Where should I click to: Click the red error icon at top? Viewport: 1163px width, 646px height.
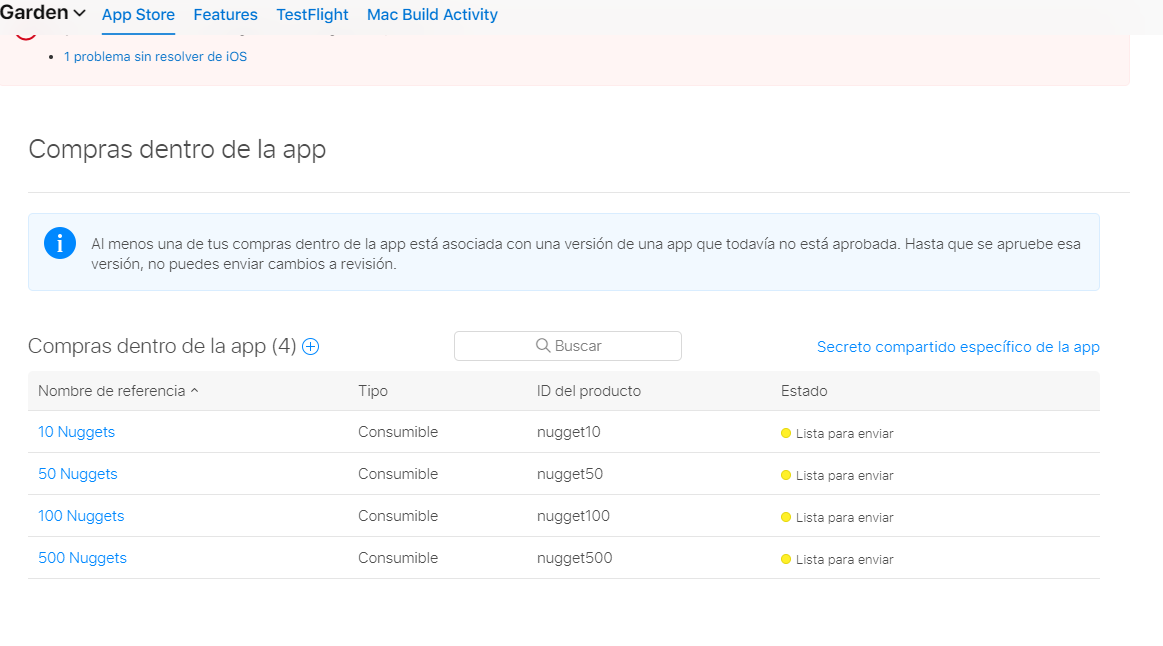pos(27,36)
